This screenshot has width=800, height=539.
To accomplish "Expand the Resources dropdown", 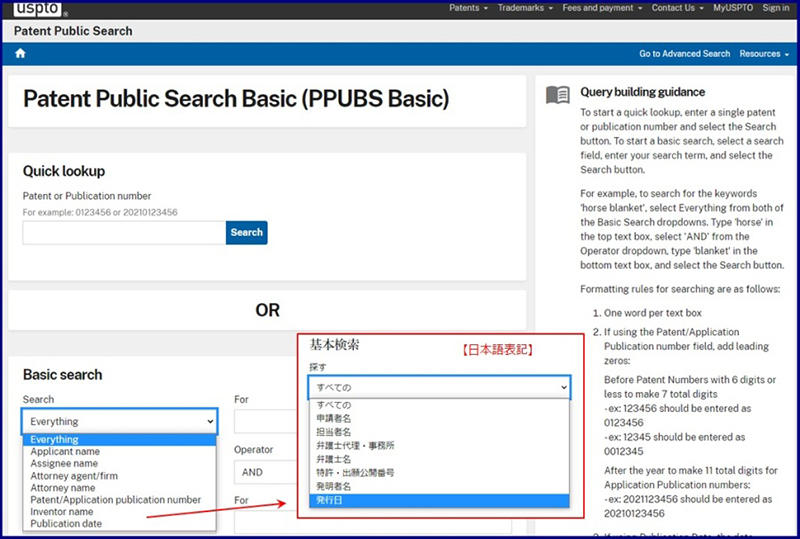I will pos(764,54).
